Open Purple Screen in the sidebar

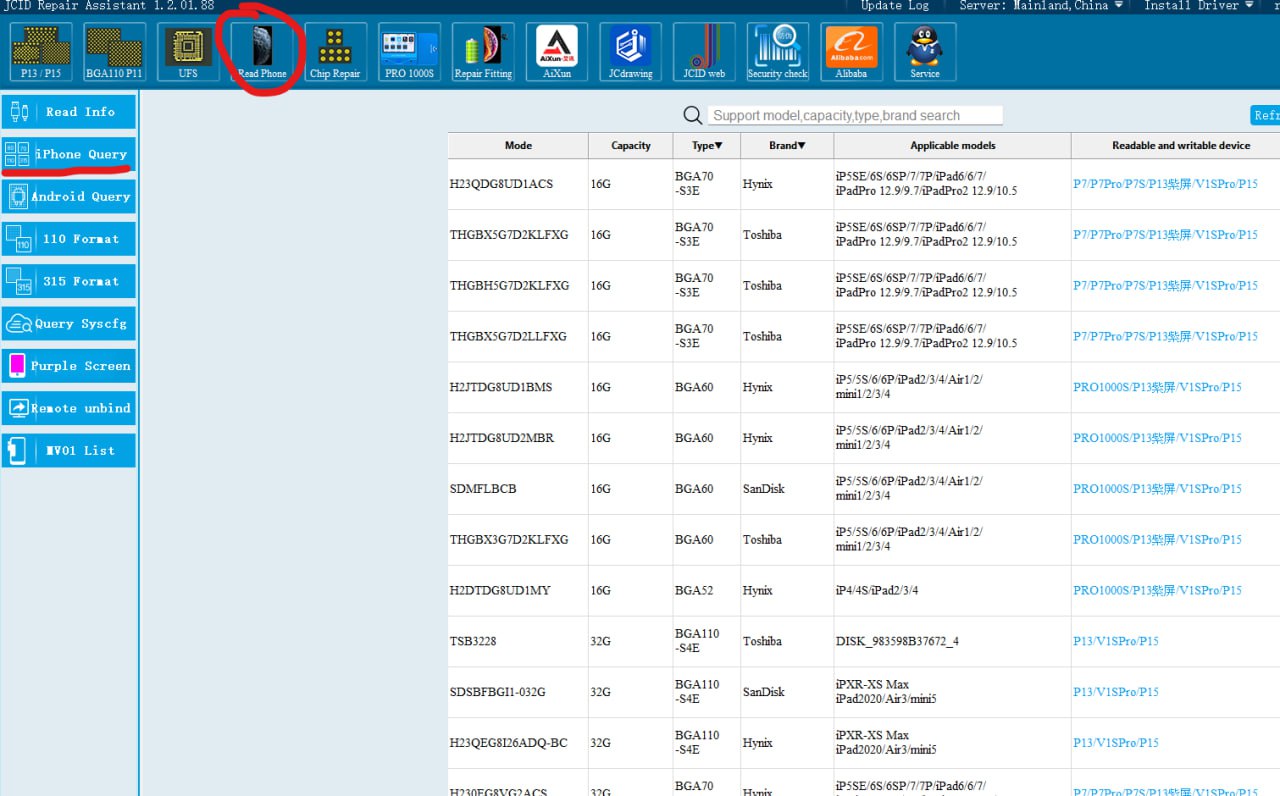tap(69, 366)
